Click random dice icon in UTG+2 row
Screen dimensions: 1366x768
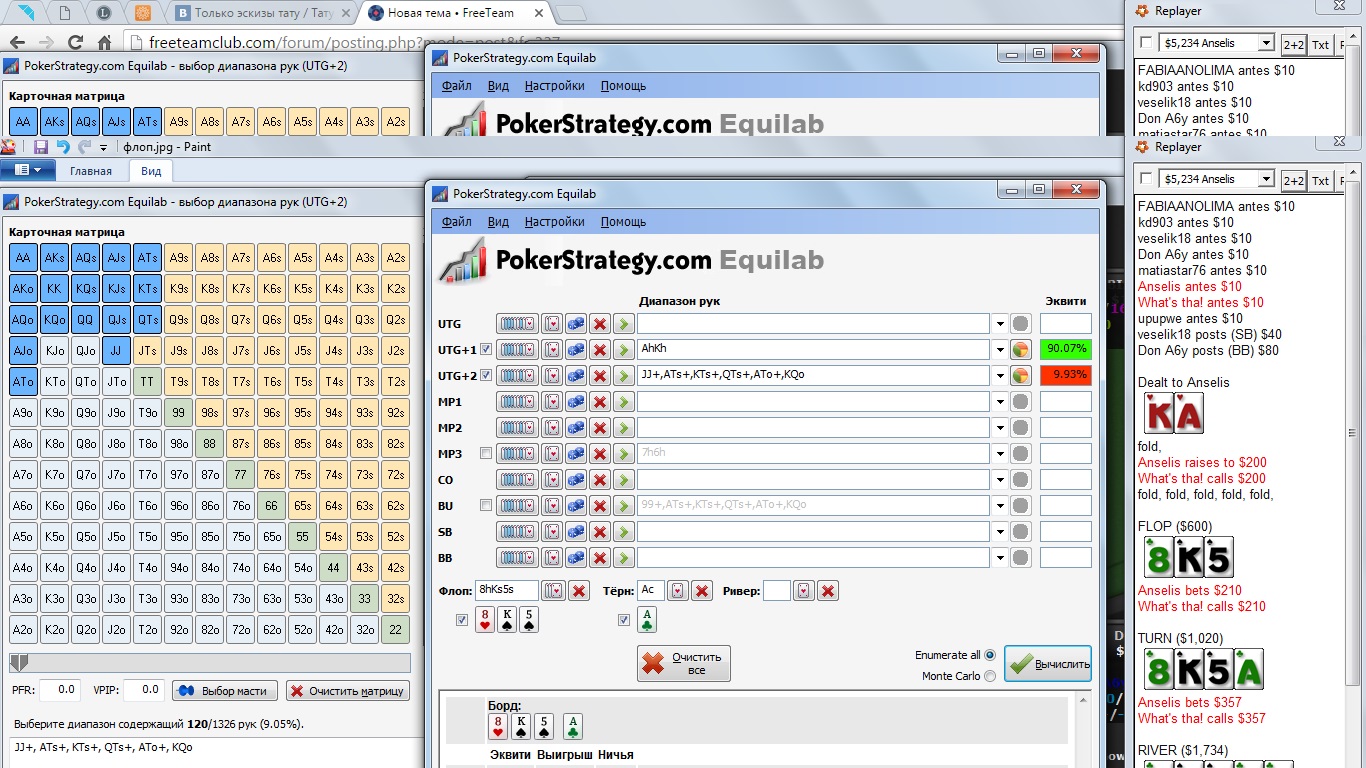pyautogui.click(x=576, y=376)
